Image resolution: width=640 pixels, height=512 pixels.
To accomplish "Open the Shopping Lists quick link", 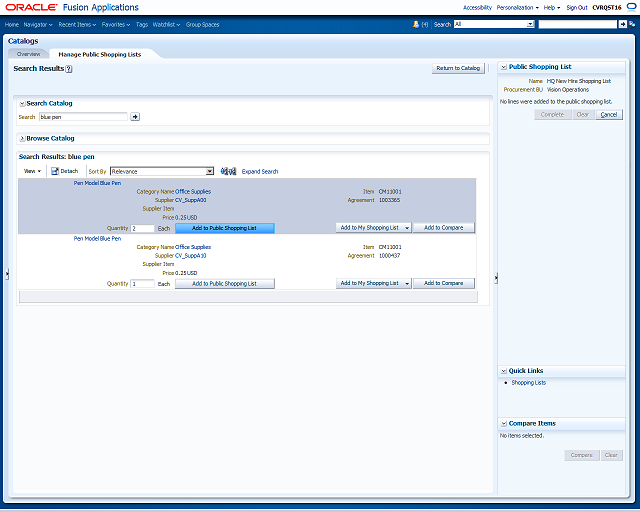I will (x=529, y=383).
